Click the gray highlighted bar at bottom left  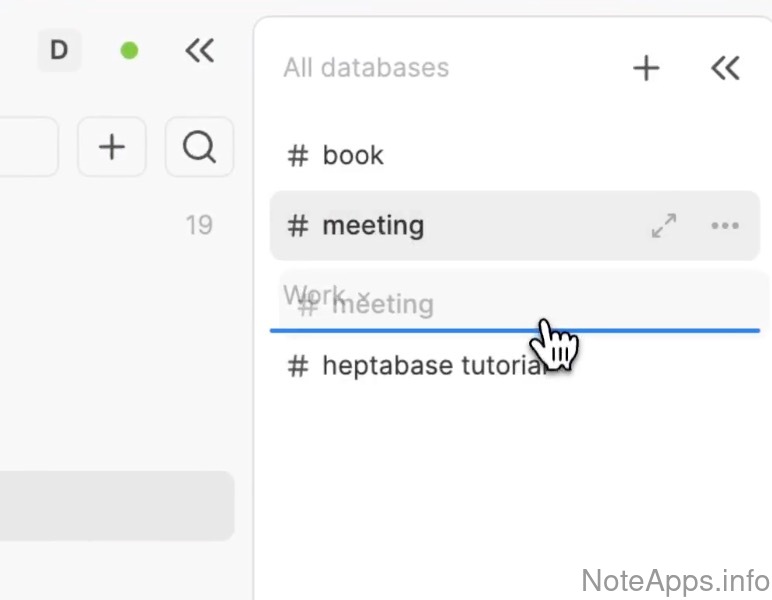116,506
